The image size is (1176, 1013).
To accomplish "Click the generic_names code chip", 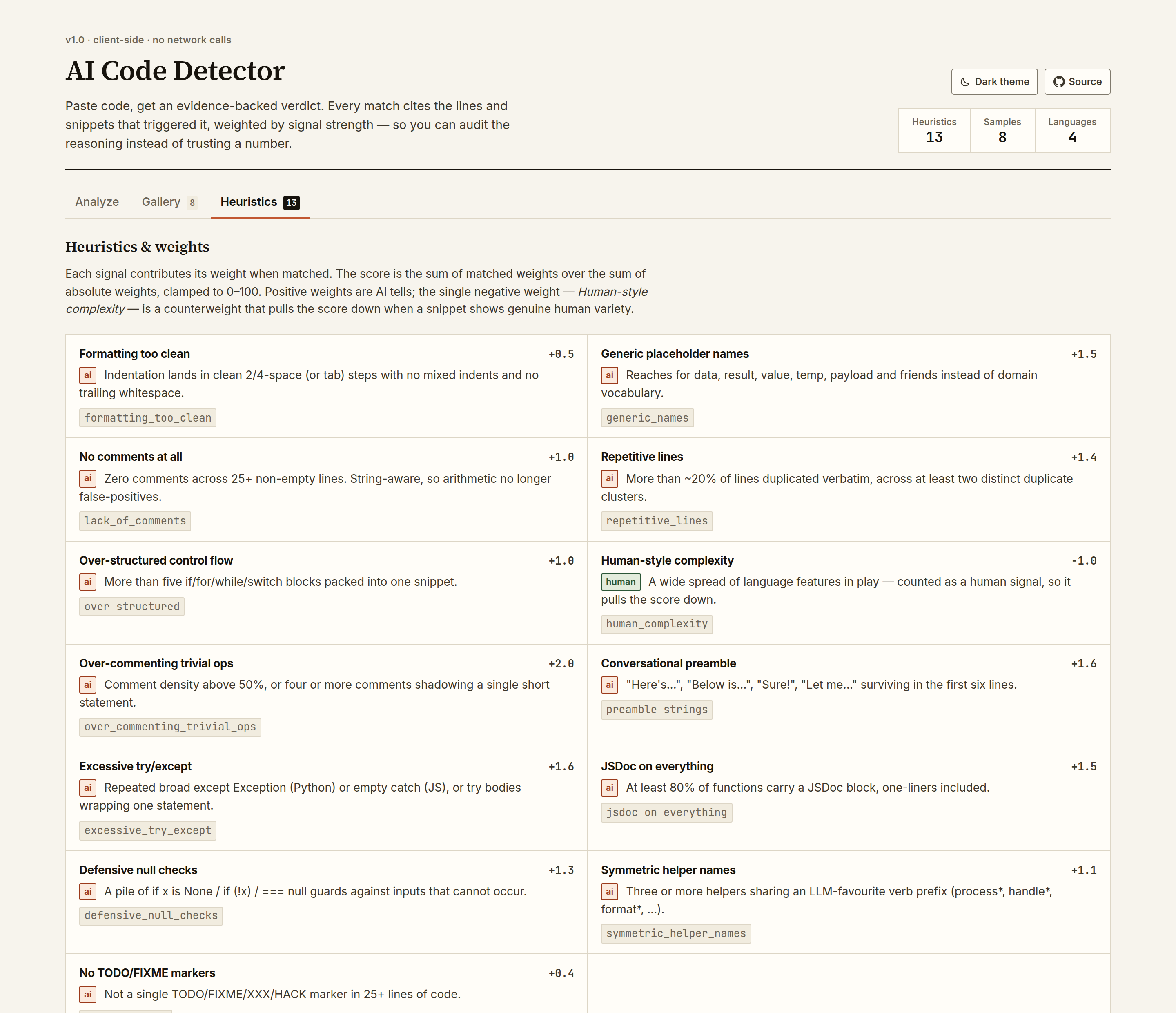I will click(647, 418).
